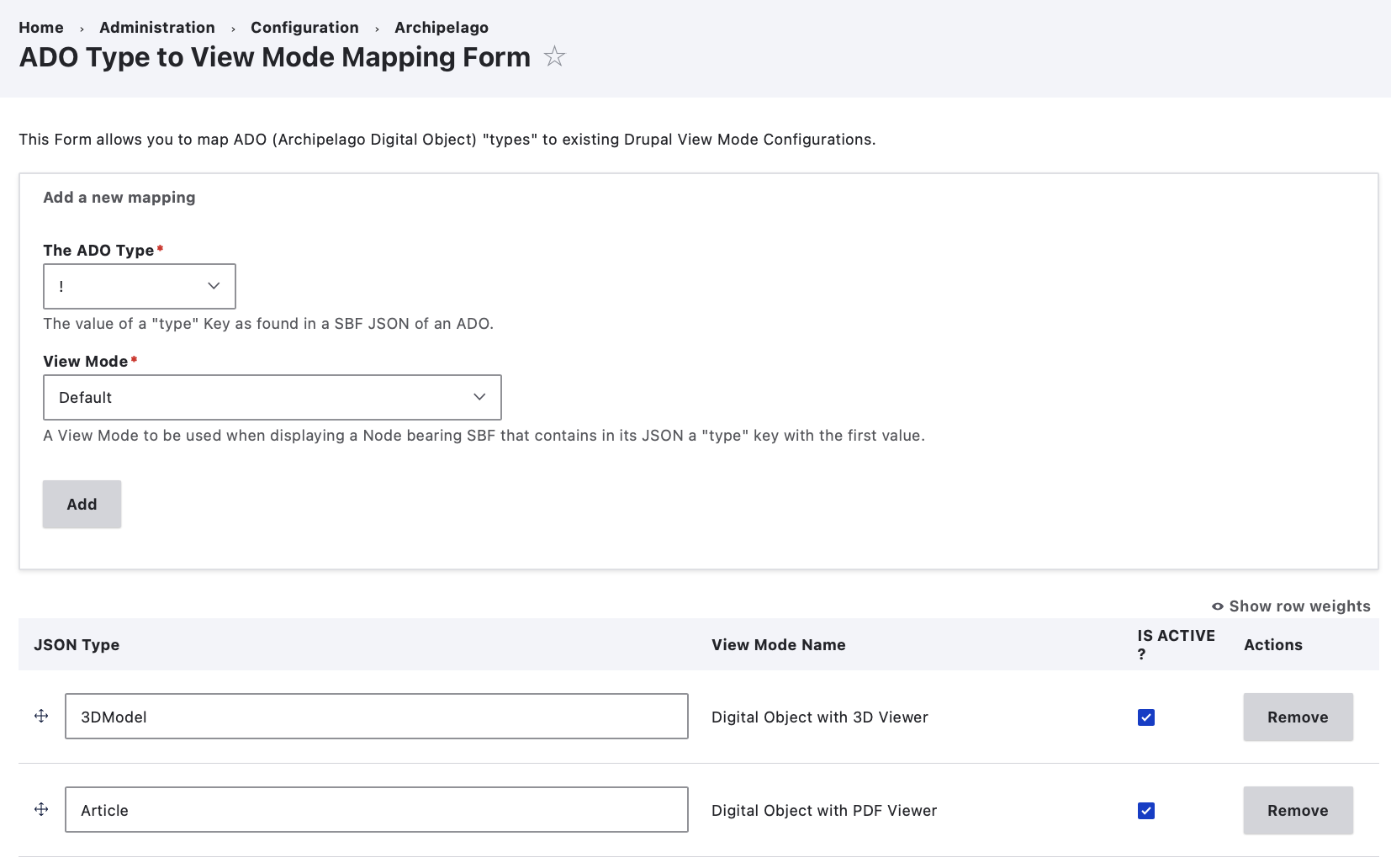Screen dimensions: 1391x868
Task: Open the ADO Type dropdown
Action: pyautogui.click(x=140, y=286)
